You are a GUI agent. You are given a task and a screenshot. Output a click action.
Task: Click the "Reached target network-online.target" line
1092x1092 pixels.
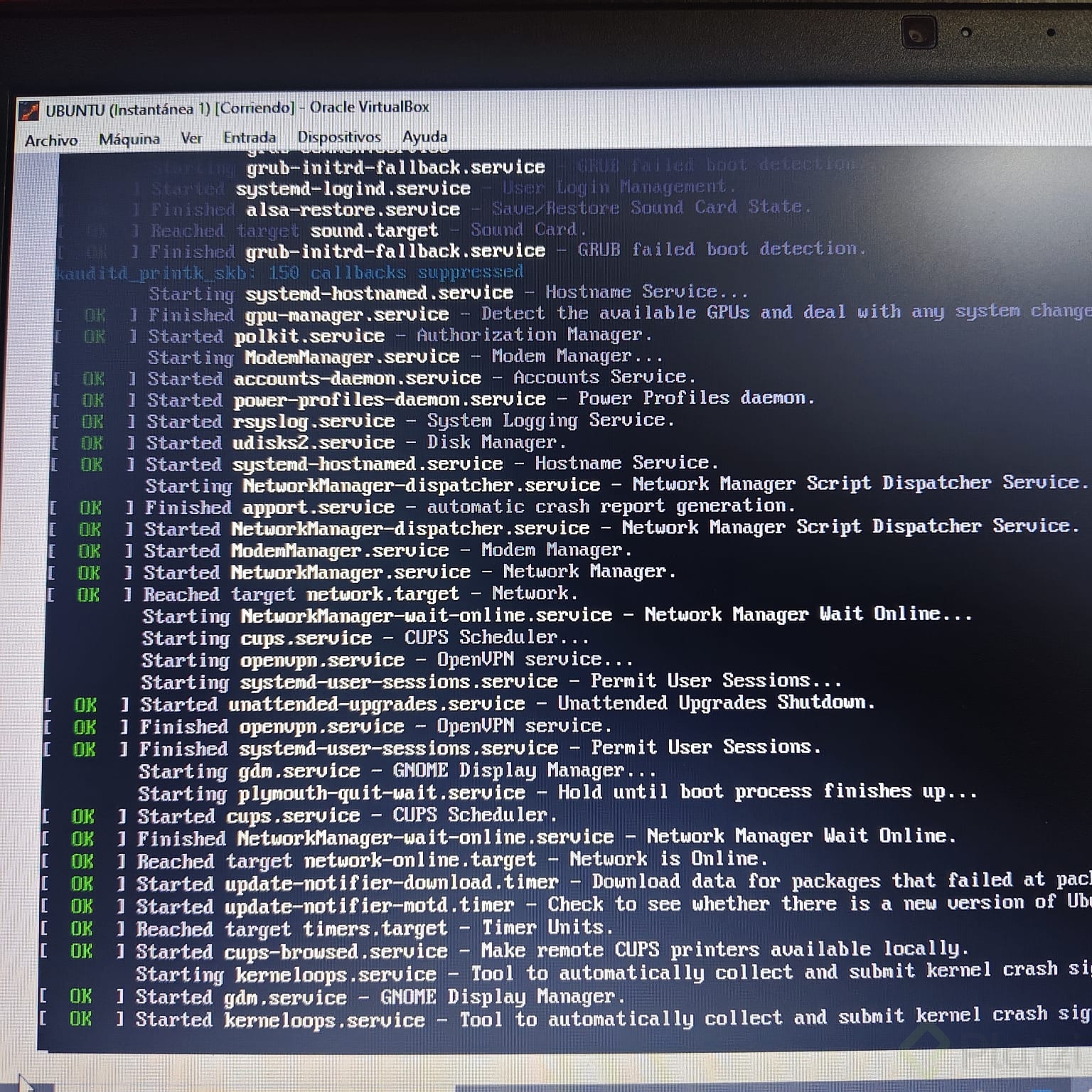[405, 860]
